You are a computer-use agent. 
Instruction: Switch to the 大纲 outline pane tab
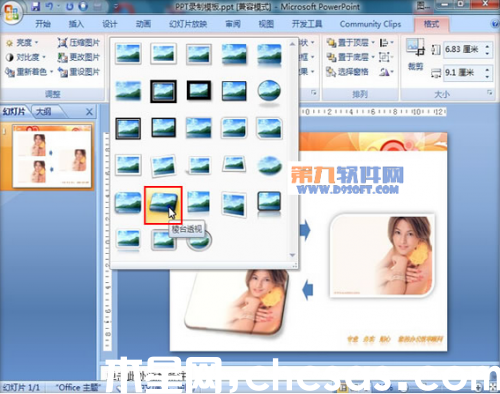44,111
